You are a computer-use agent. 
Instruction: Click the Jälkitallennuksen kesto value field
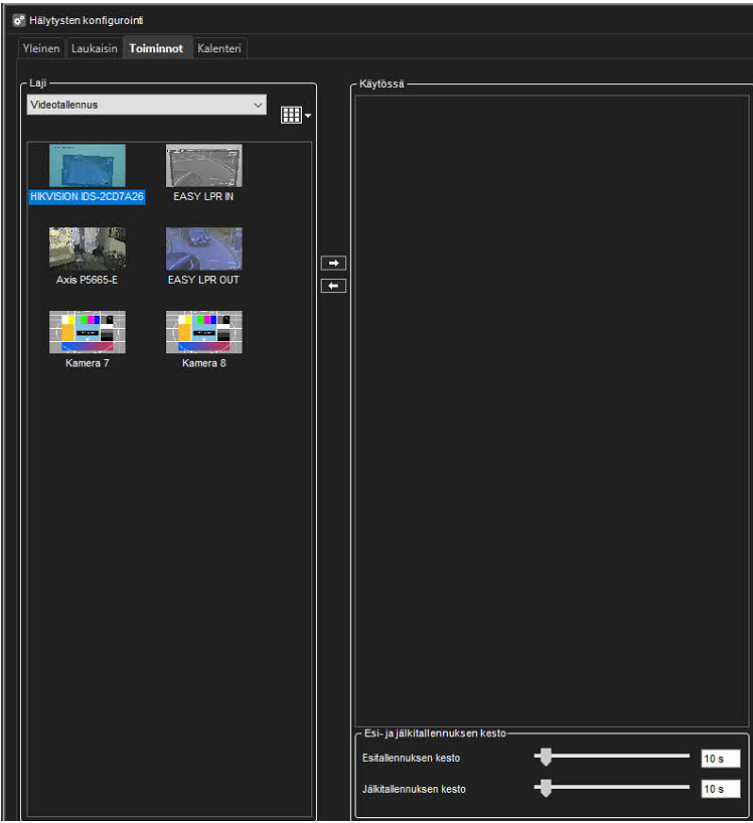719,789
